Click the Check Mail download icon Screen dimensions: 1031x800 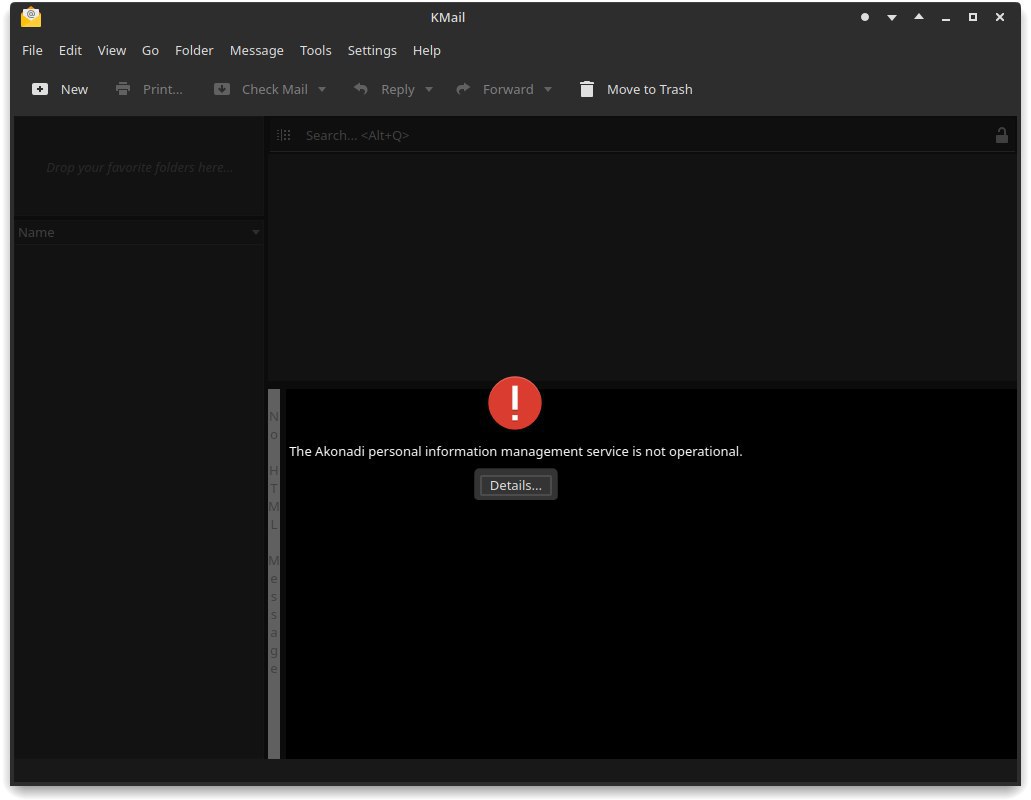[x=222, y=89]
